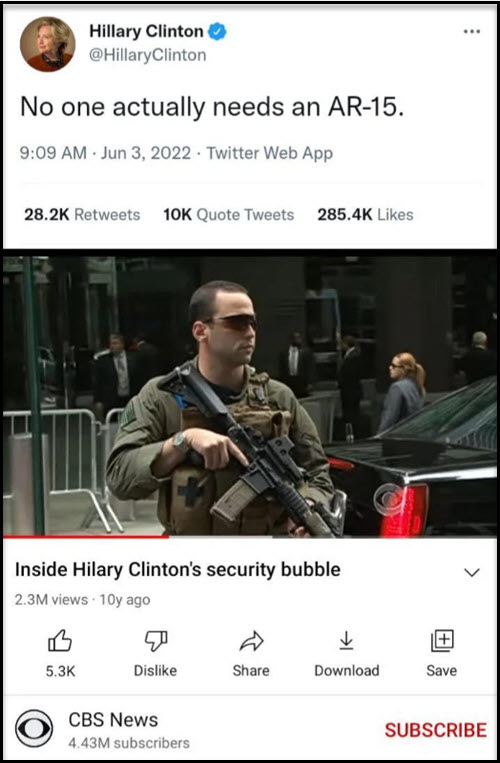Click the SUBSCRIBE button
This screenshot has width=500, height=763.
coord(435,730)
